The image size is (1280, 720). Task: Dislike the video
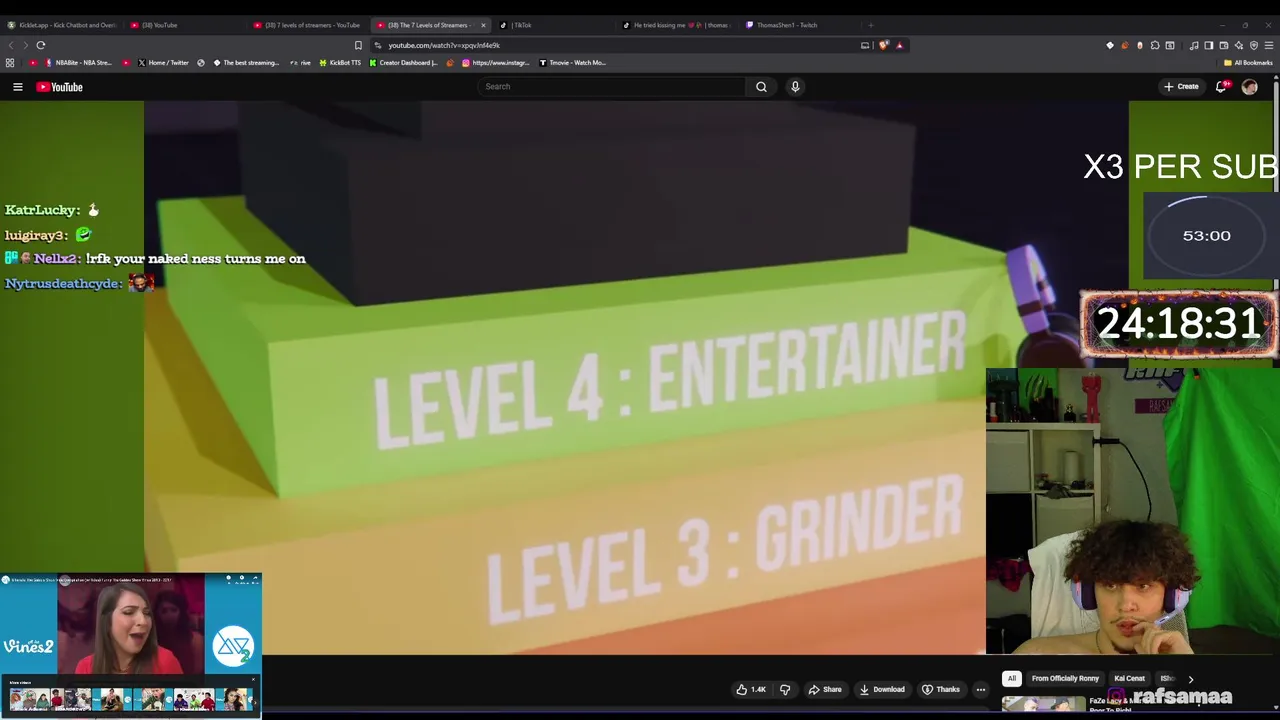[785, 689]
